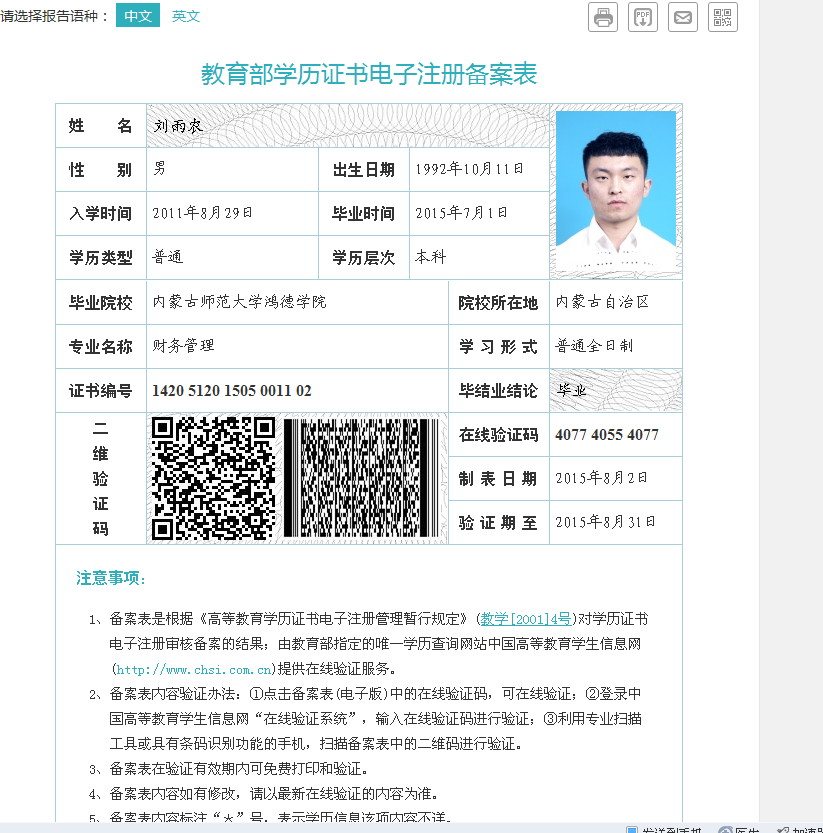This screenshot has height=833, width=823.
Task: Click the certificate number 1420 5120 1505 0011 02
Action: tap(232, 391)
